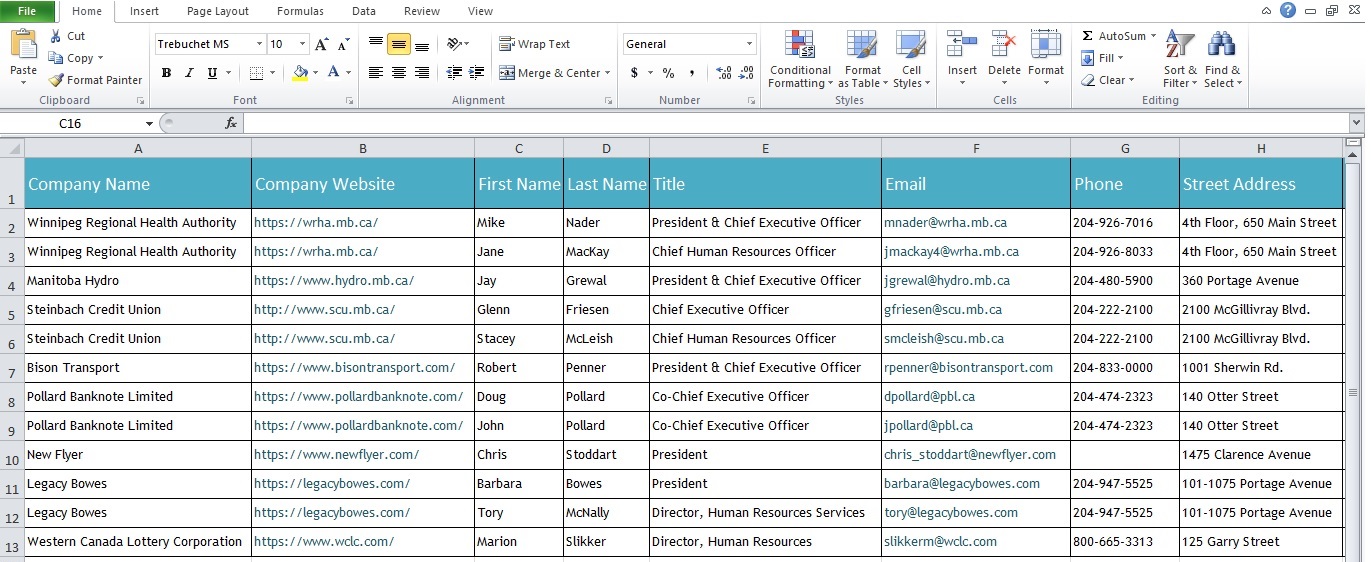The width and height of the screenshot is (1371, 562).
Task: Open the https://www.hydro.mb.ca/ link
Action: pyautogui.click(x=334, y=281)
